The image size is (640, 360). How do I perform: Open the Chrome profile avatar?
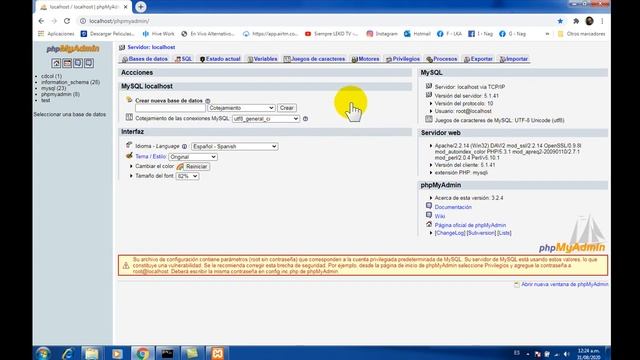coord(589,21)
